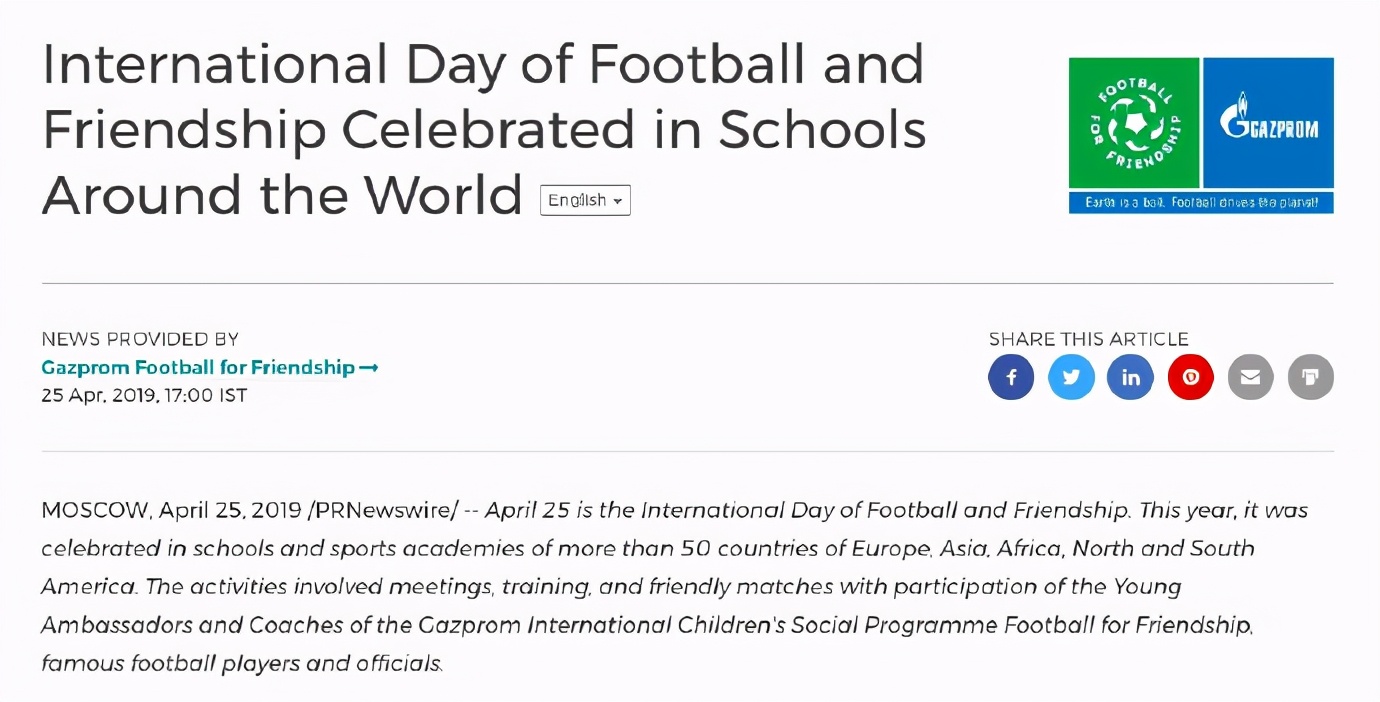
Task: Click the line ending "football players and officials"
Action: point(241,663)
